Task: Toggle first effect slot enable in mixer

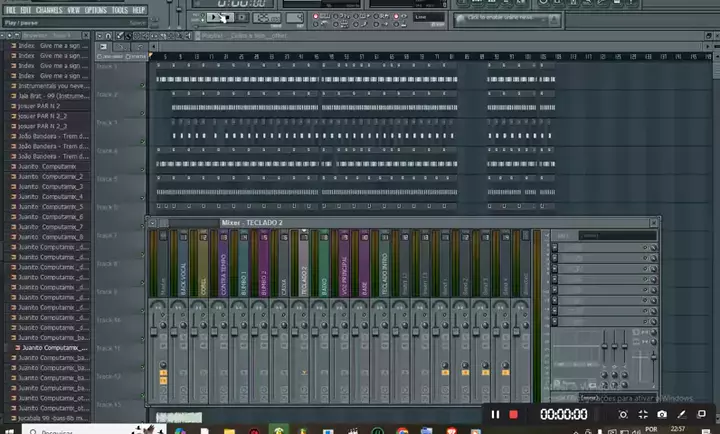Action: [x=647, y=247]
